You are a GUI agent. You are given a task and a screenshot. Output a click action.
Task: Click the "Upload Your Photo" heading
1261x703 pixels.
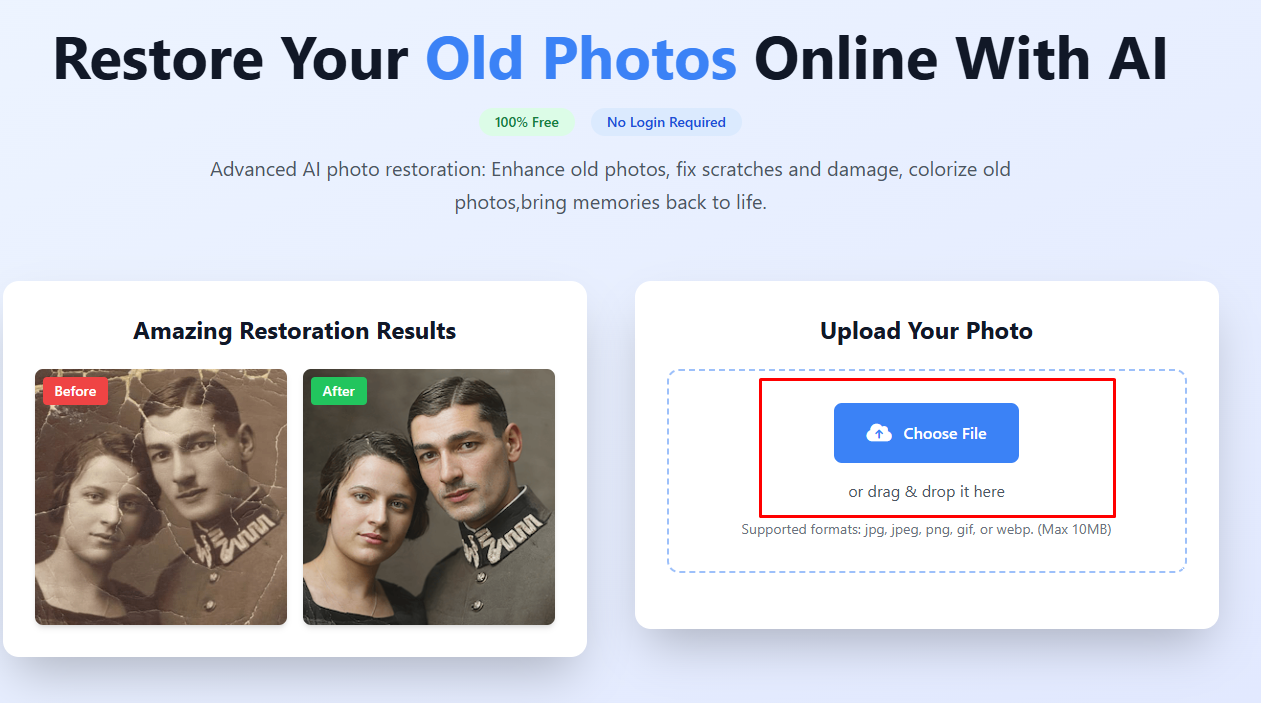(x=926, y=331)
